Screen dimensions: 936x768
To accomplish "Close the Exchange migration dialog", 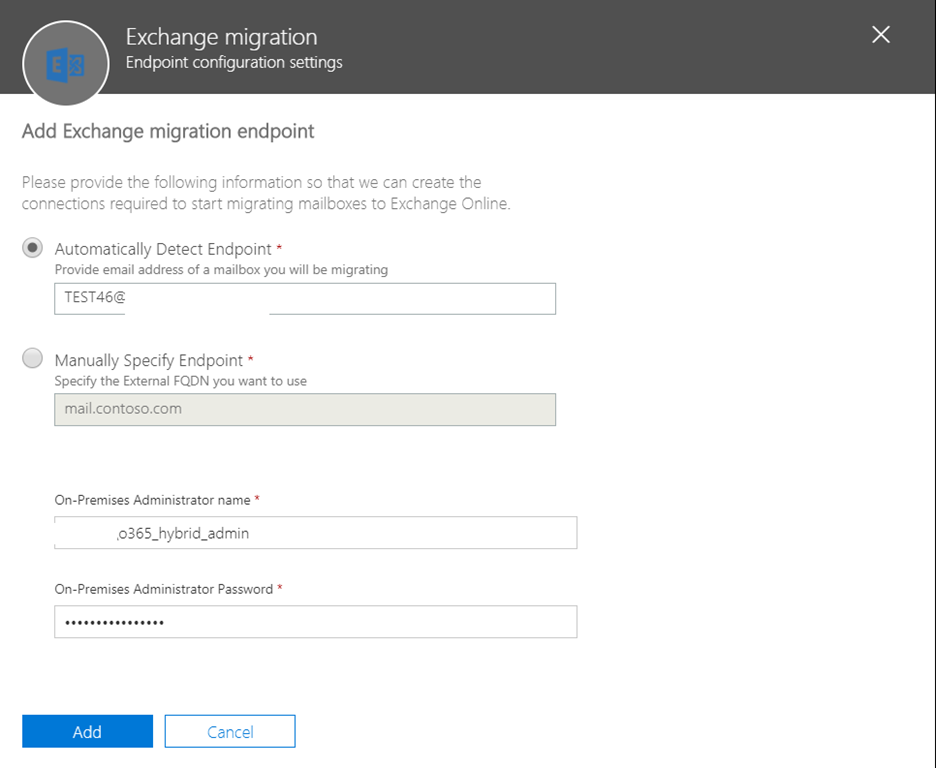I will [x=880, y=35].
